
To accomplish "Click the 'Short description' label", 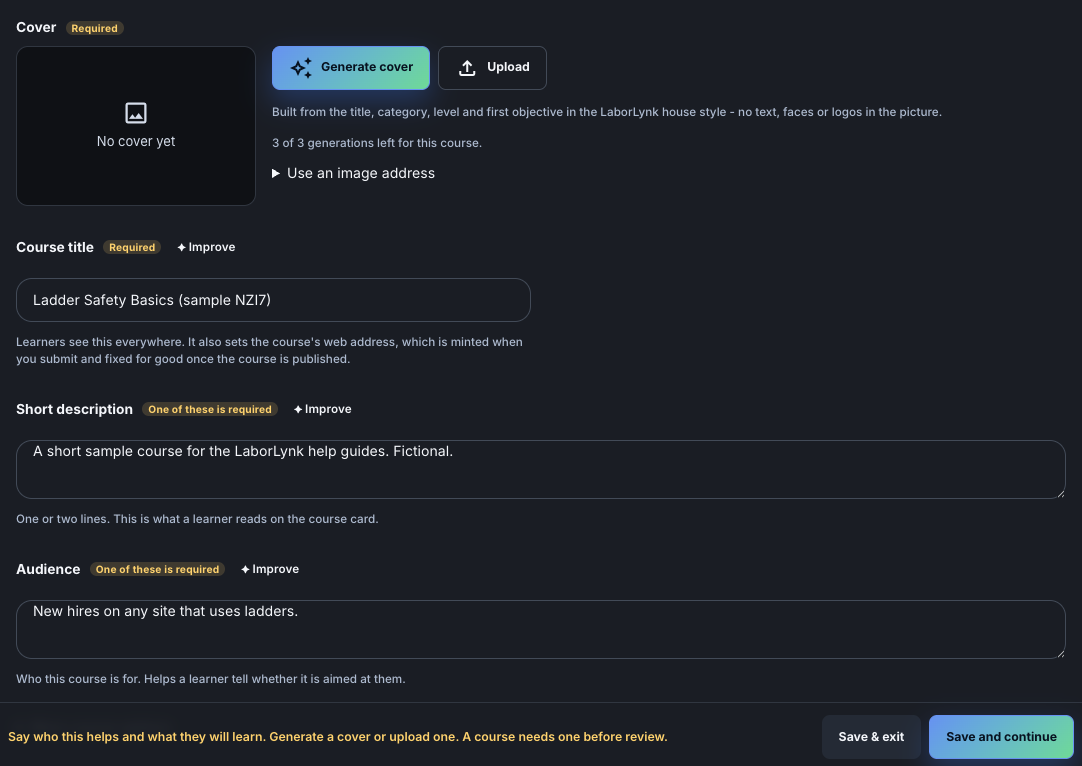I will [x=75, y=409].
